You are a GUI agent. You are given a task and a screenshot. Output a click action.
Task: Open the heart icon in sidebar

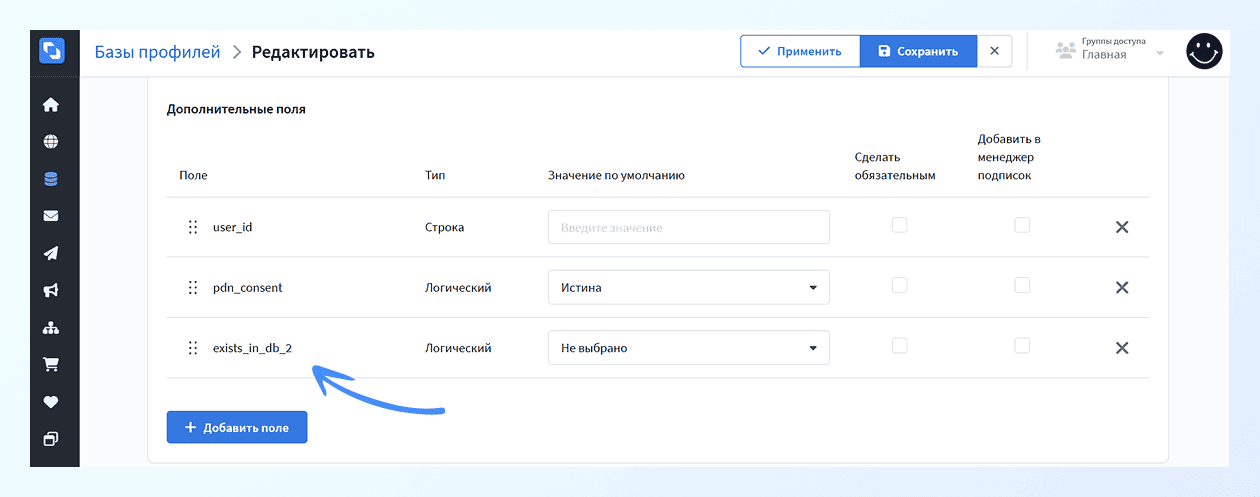pos(51,402)
